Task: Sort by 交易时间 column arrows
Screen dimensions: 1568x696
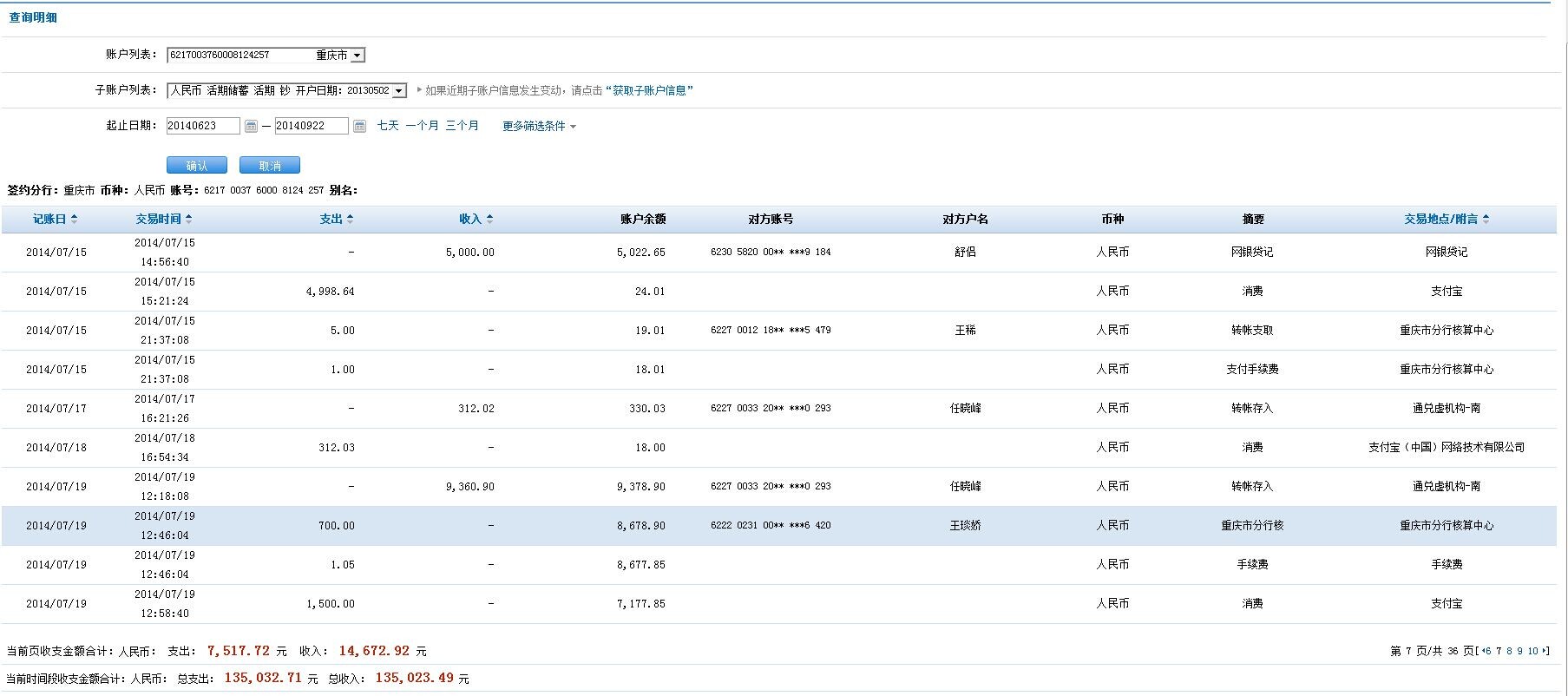Action: coord(189,220)
